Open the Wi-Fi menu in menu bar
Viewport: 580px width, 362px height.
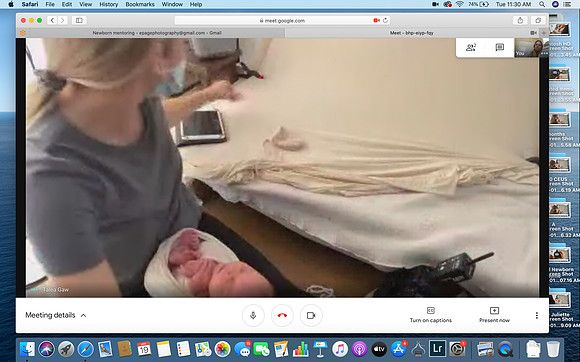coord(460,4)
